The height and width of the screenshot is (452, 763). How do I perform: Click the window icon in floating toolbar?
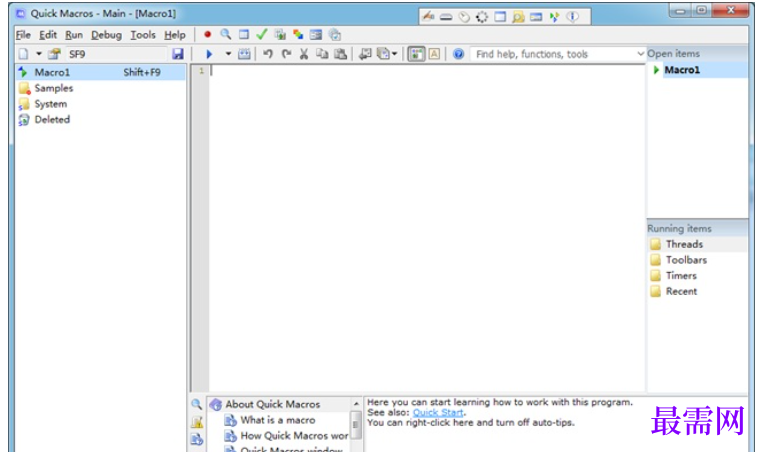coord(500,17)
